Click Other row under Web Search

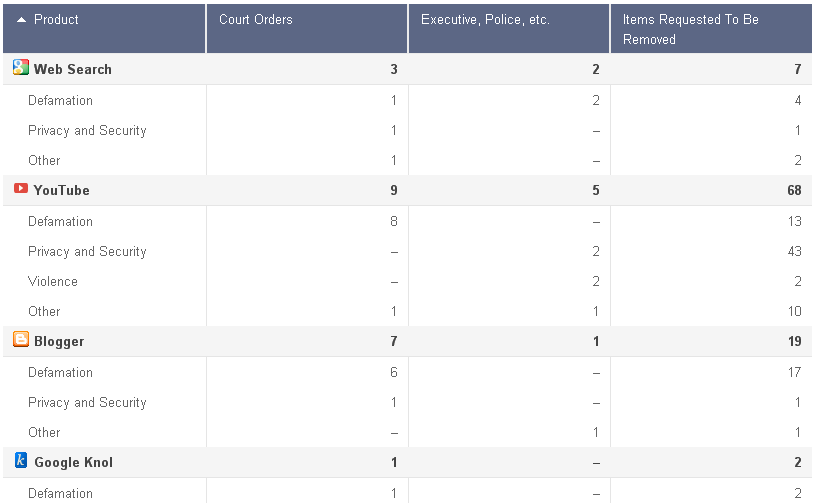point(44,161)
